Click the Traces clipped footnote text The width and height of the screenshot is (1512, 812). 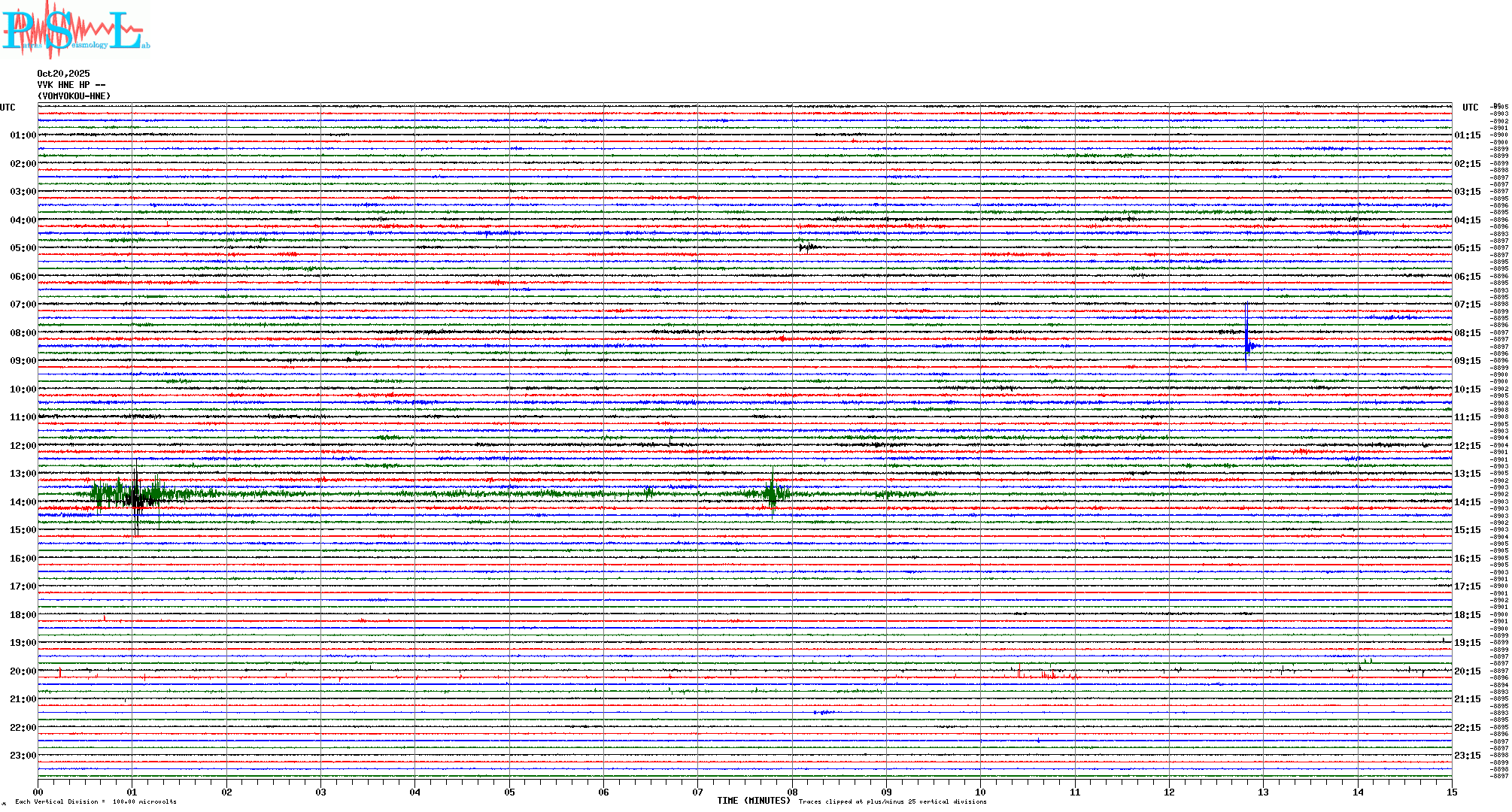892,801
